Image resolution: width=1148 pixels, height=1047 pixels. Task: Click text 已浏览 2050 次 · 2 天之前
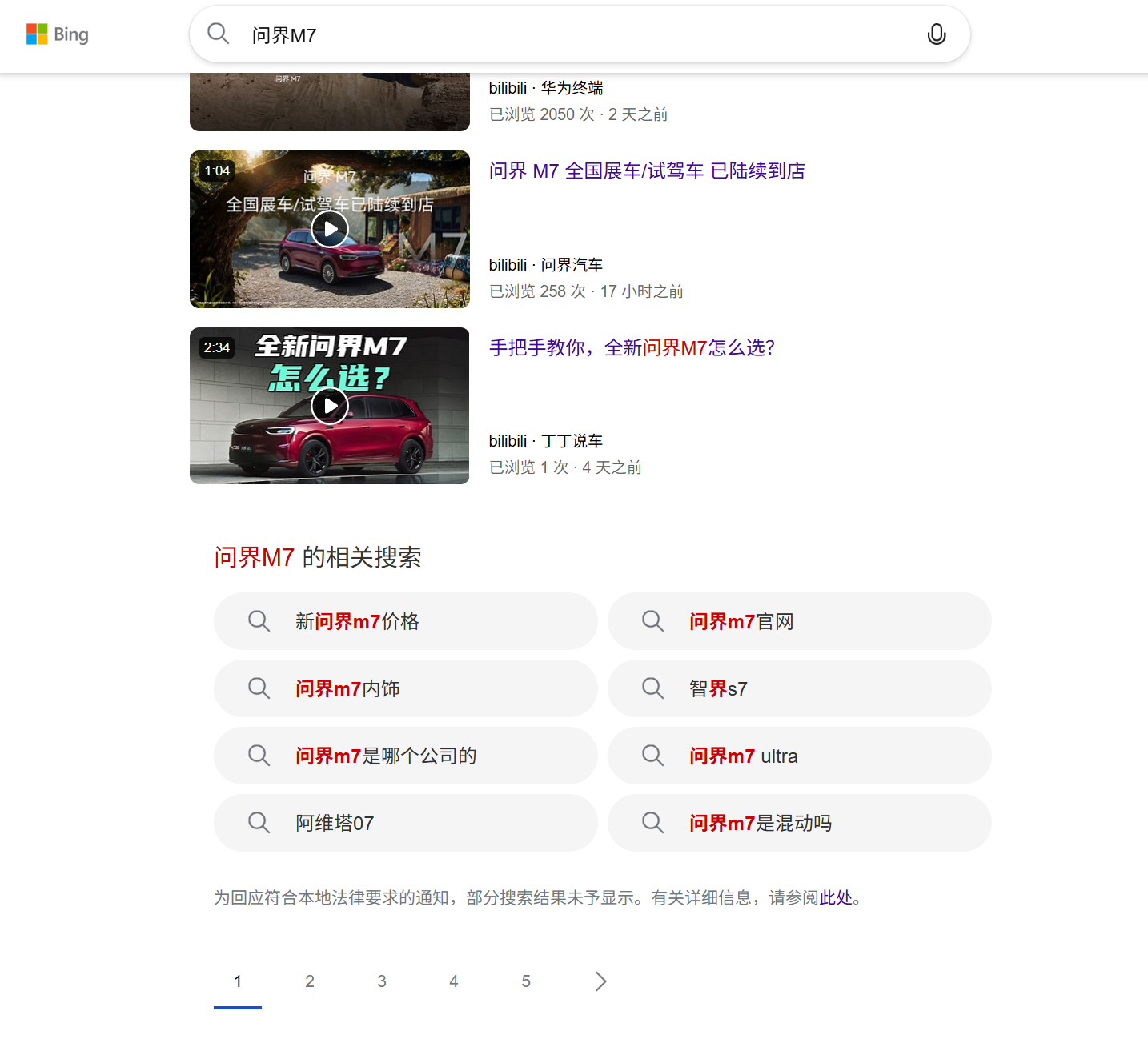(x=578, y=114)
